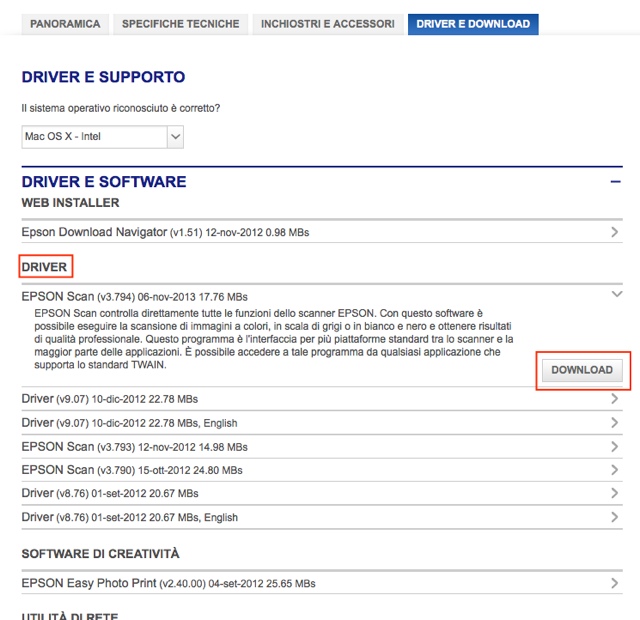Click EPSON Scan (v3.793) 12-nov-2012 title
Screen dimensions: 640x620
(135, 447)
